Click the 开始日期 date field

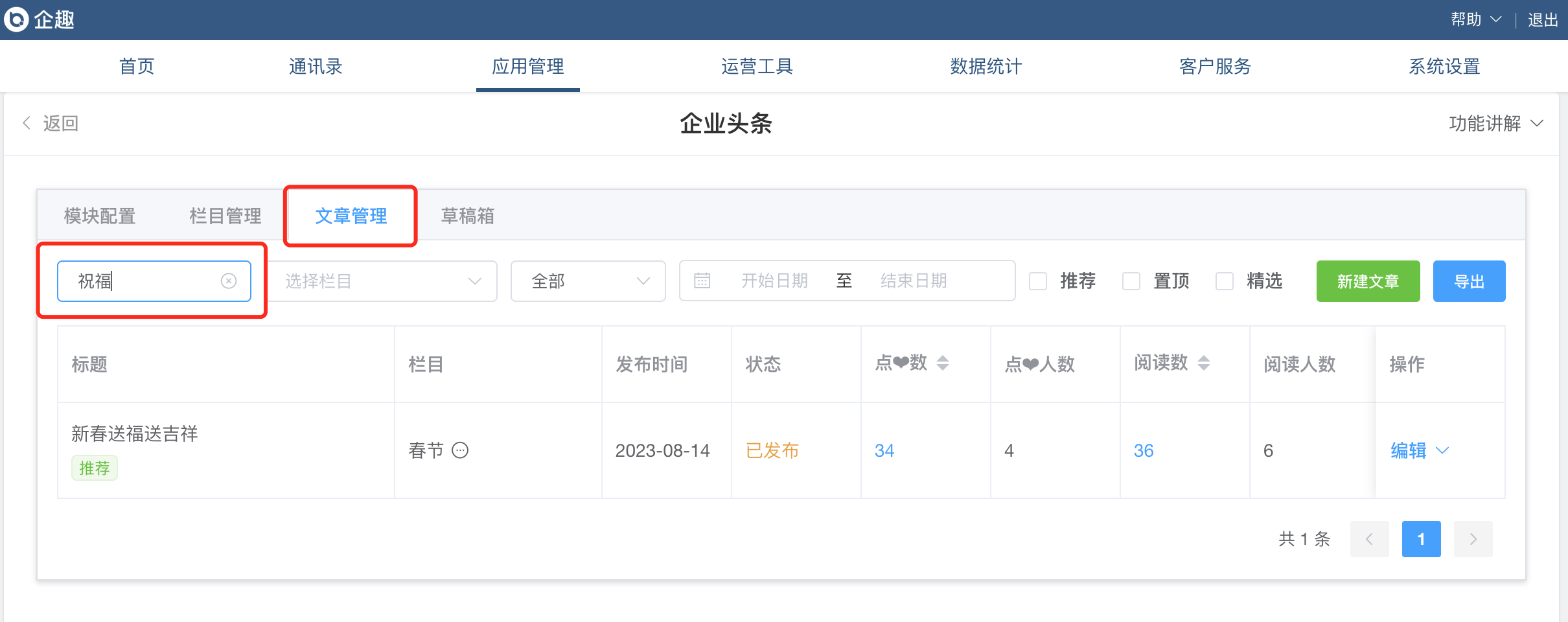(774, 281)
